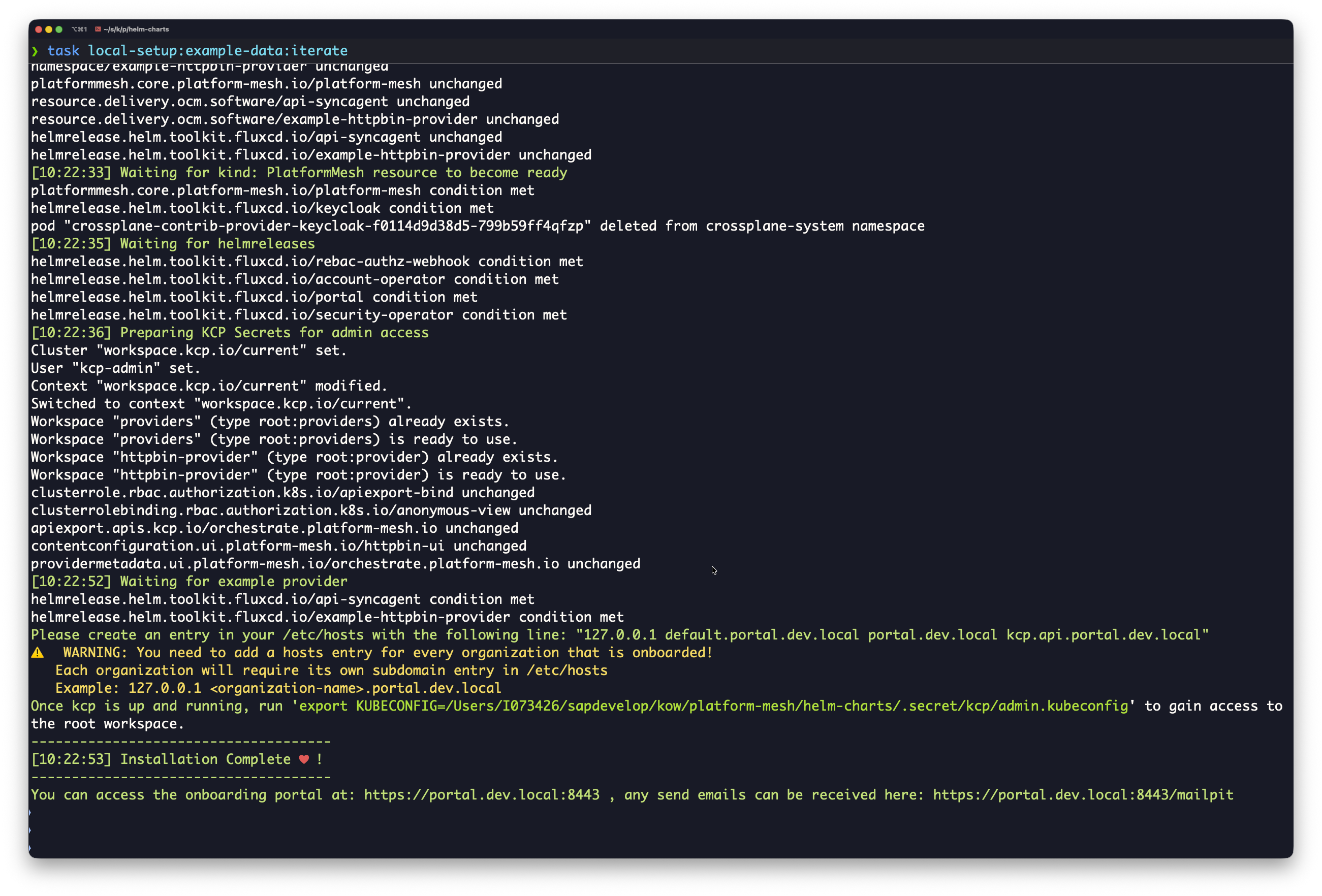Click the yellow minimize traffic light
The height and width of the screenshot is (896, 1322).
click(48, 29)
